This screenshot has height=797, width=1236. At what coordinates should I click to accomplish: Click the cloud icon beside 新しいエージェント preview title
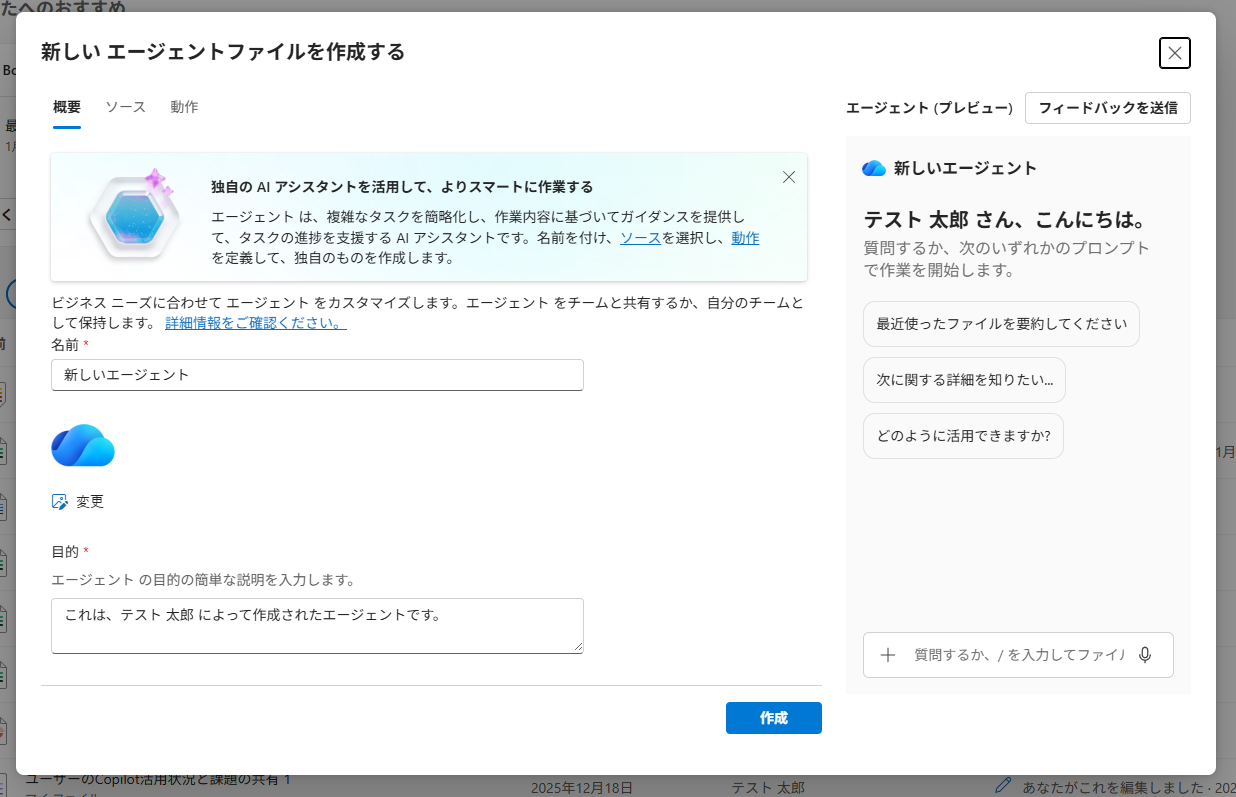click(874, 169)
